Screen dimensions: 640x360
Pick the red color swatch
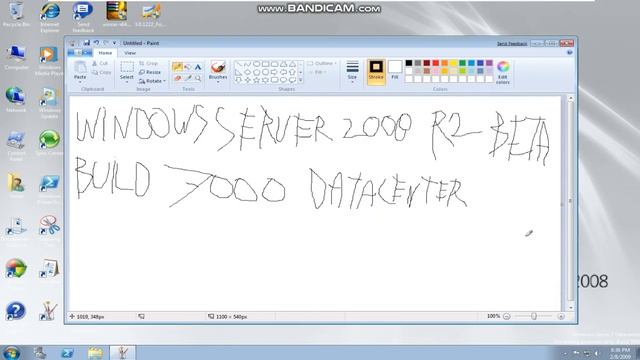click(436, 63)
